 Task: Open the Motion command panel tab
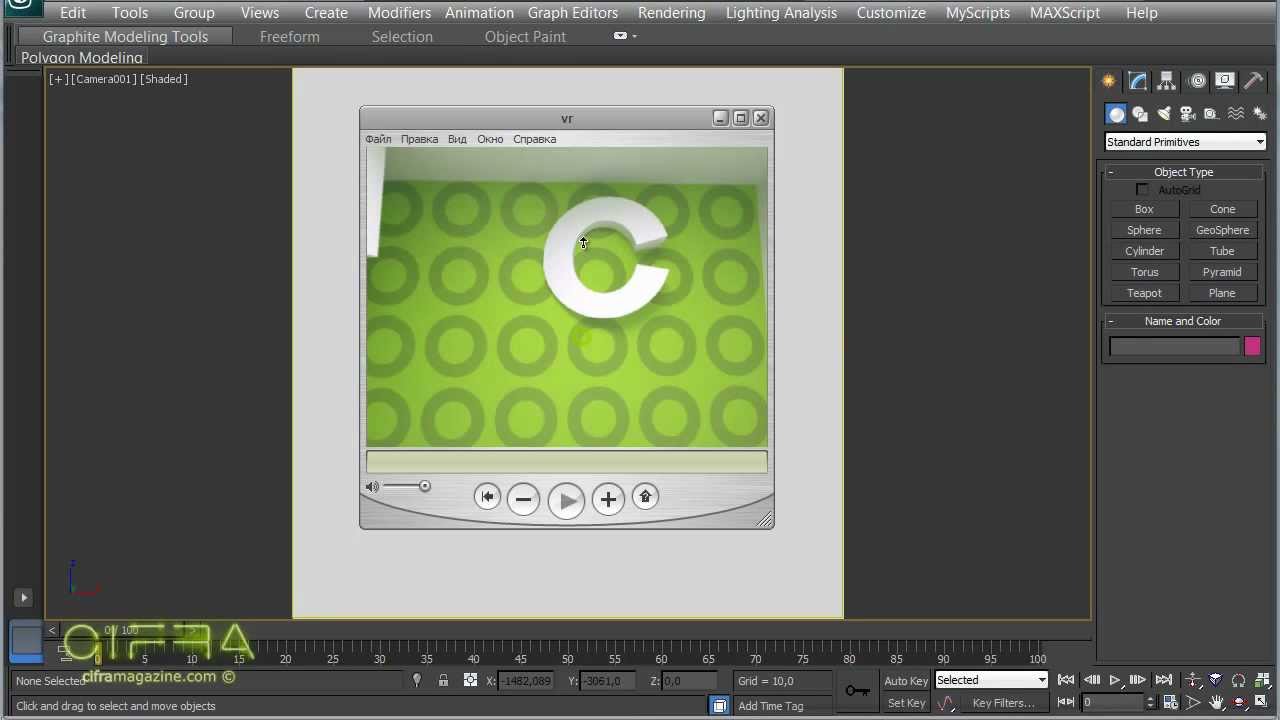click(x=1197, y=81)
